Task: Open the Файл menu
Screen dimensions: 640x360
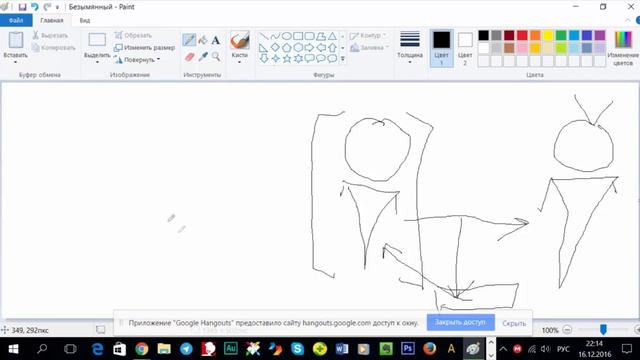Action: (x=16, y=20)
